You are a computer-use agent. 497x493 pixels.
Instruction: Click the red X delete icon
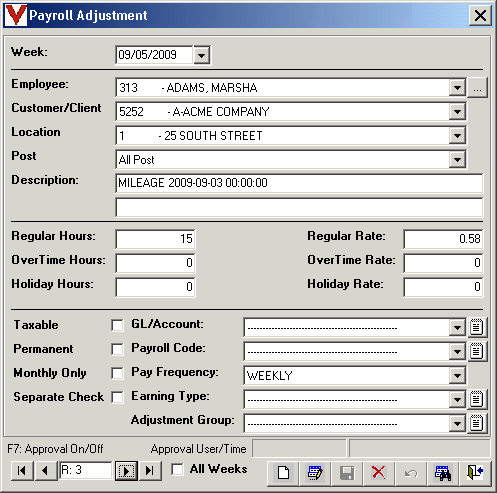(379, 473)
